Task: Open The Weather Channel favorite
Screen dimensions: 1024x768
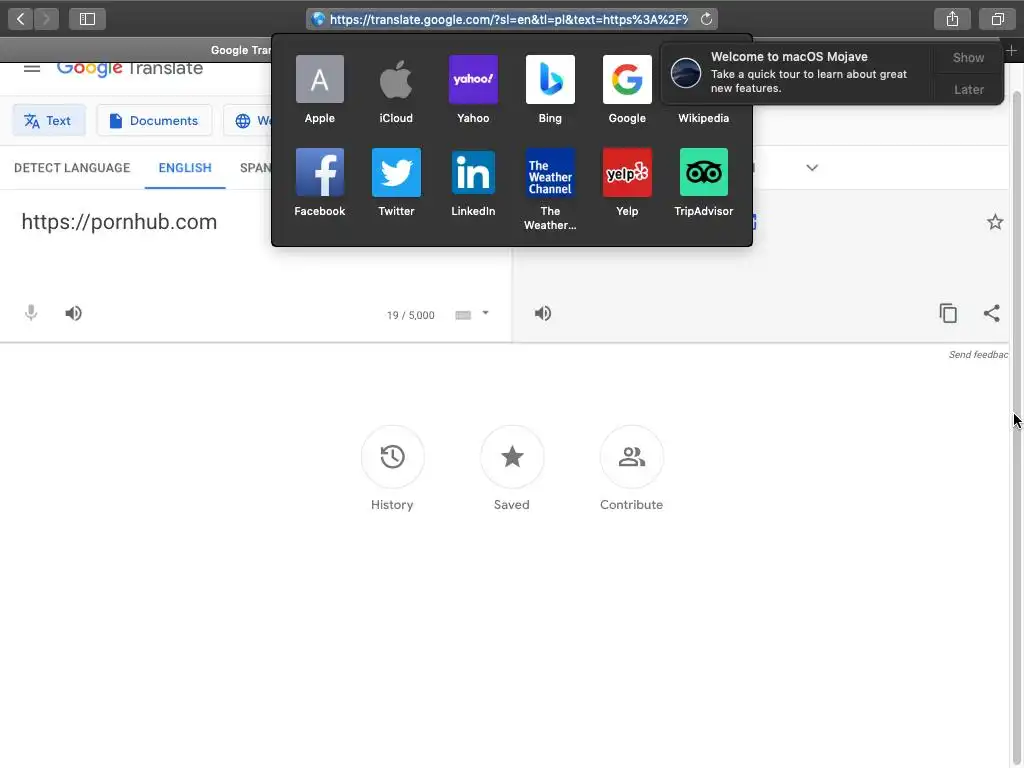Action: click(x=550, y=172)
